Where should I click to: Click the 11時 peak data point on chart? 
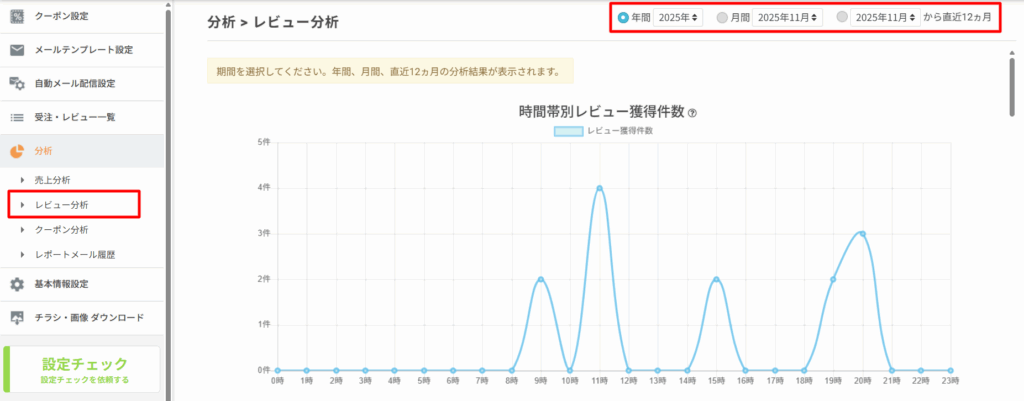click(x=599, y=188)
